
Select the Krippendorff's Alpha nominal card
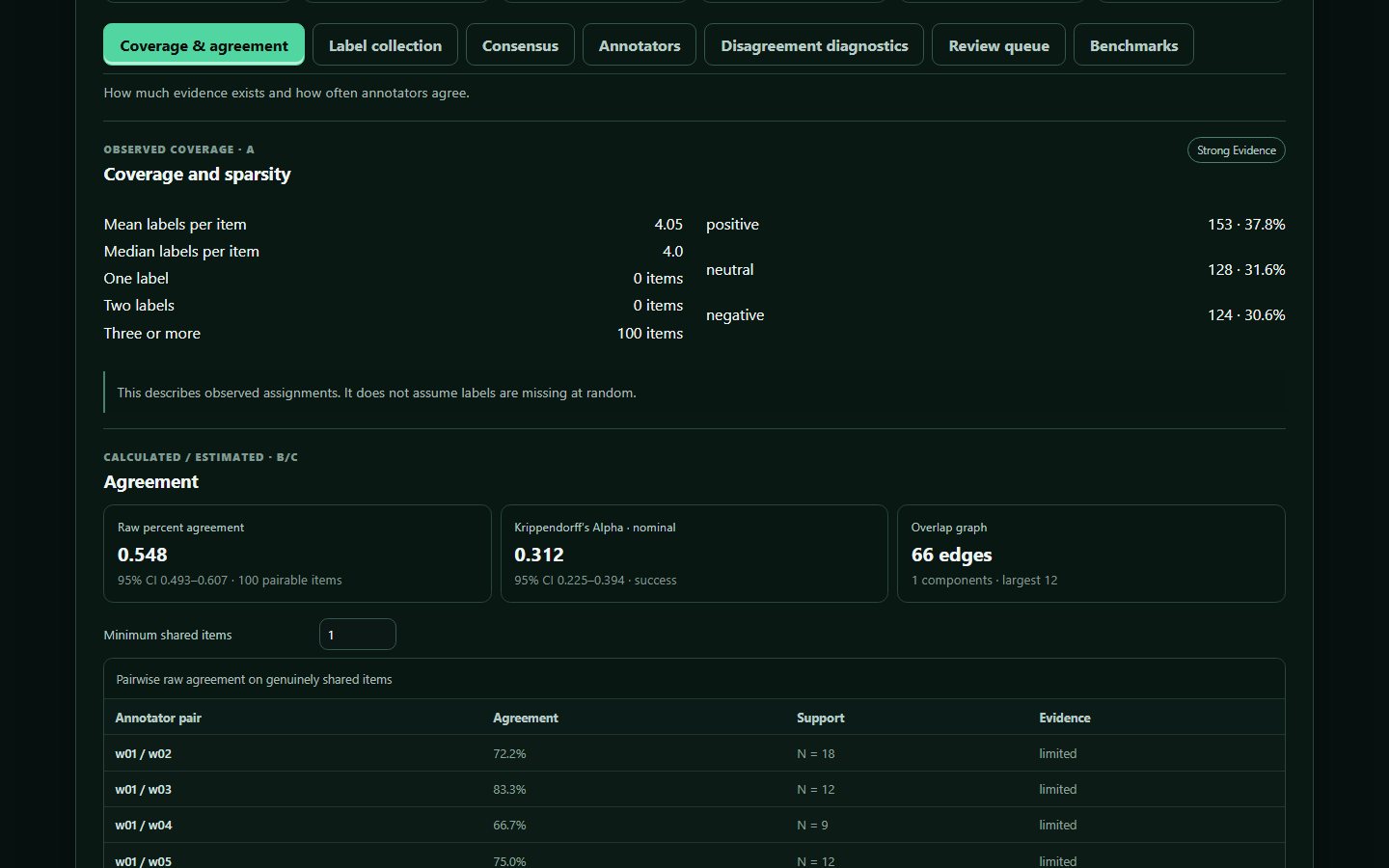694,554
